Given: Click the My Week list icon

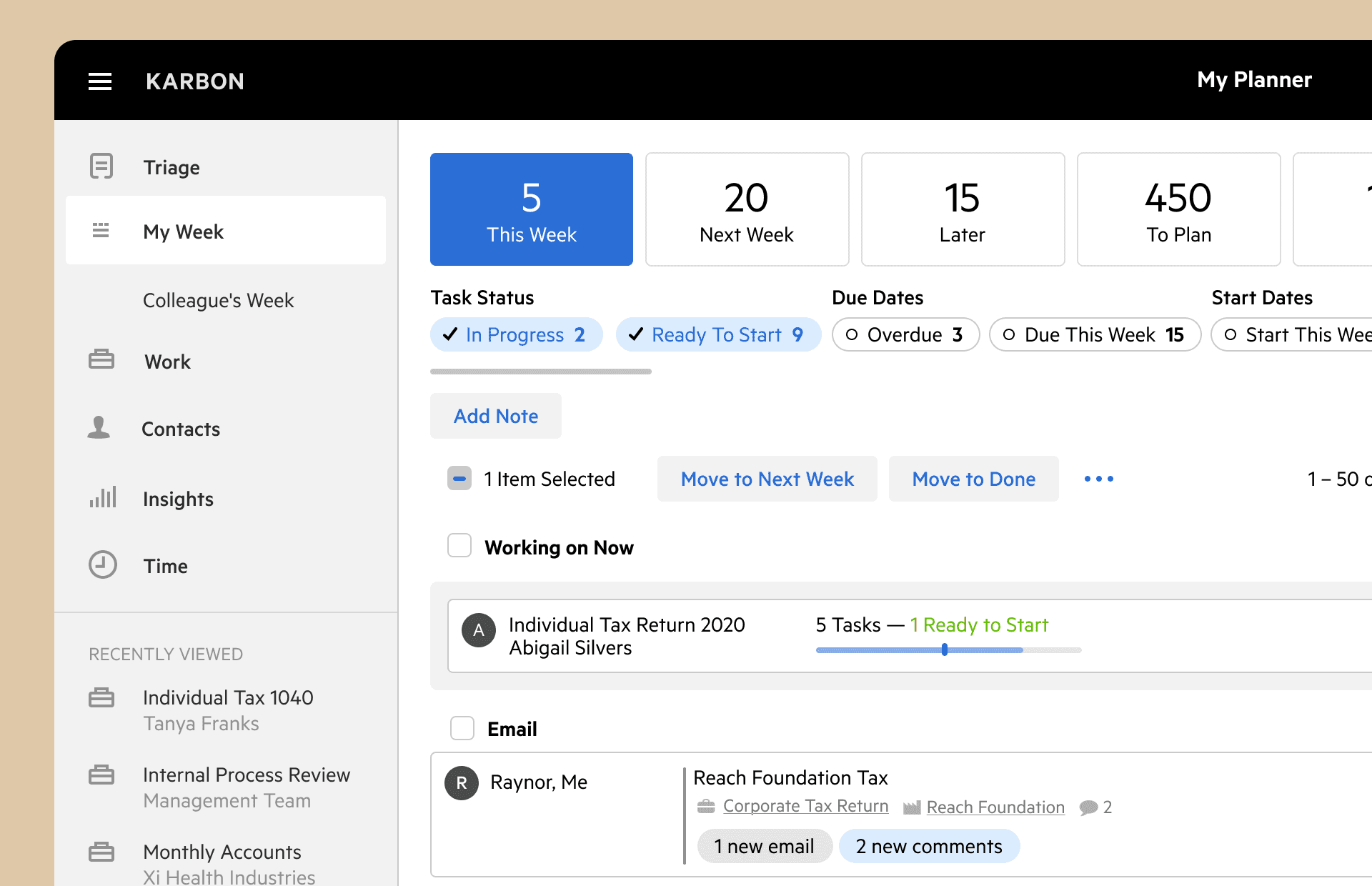Looking at the screenshot, I should click(101, 230).
